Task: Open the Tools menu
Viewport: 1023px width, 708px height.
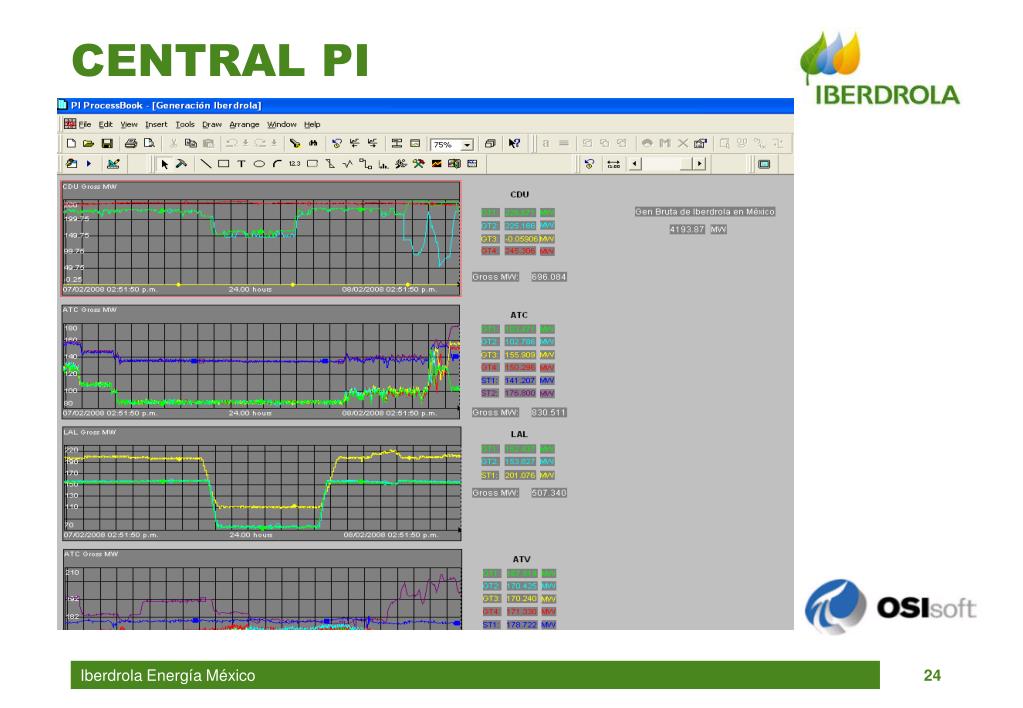Action: pos(185,125)
